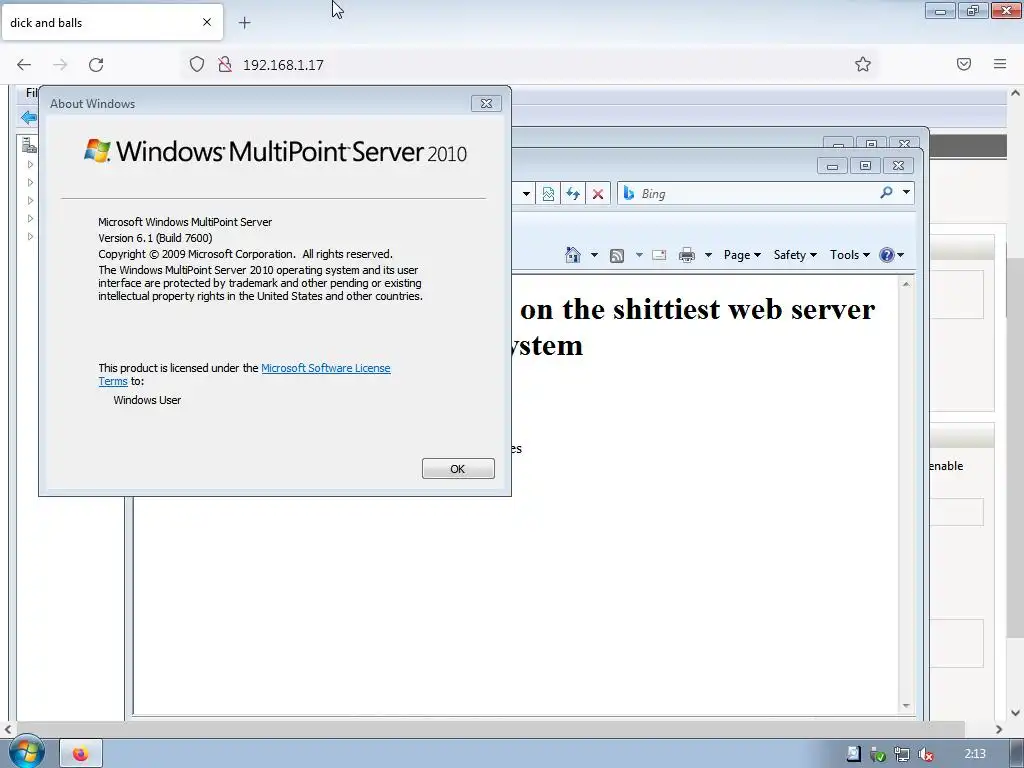Image resolution: width=1024 pixels, height=768 pixels.
Task: Open the Safety menu in IE
Action: (x=795, y=255)
